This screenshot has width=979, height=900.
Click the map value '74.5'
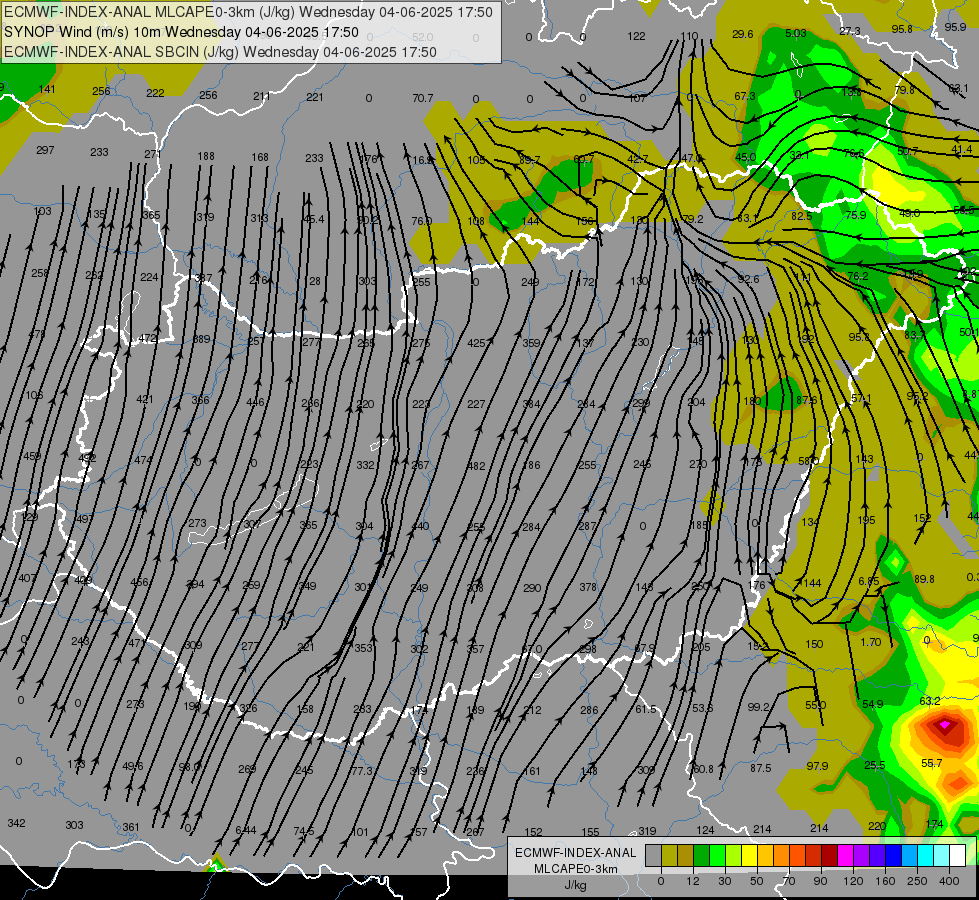click(304, 831)
